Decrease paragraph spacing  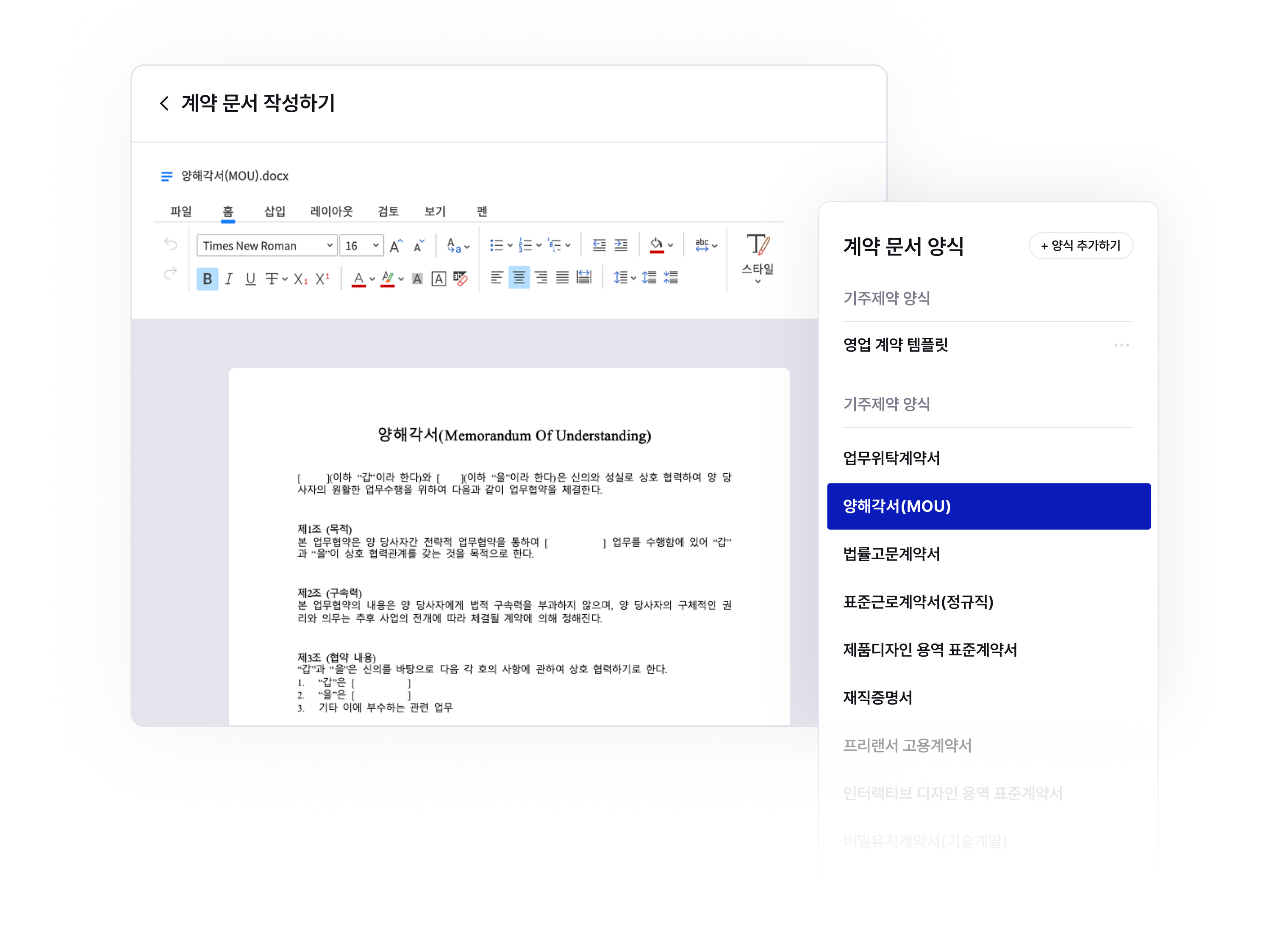(x=671, y=278)
